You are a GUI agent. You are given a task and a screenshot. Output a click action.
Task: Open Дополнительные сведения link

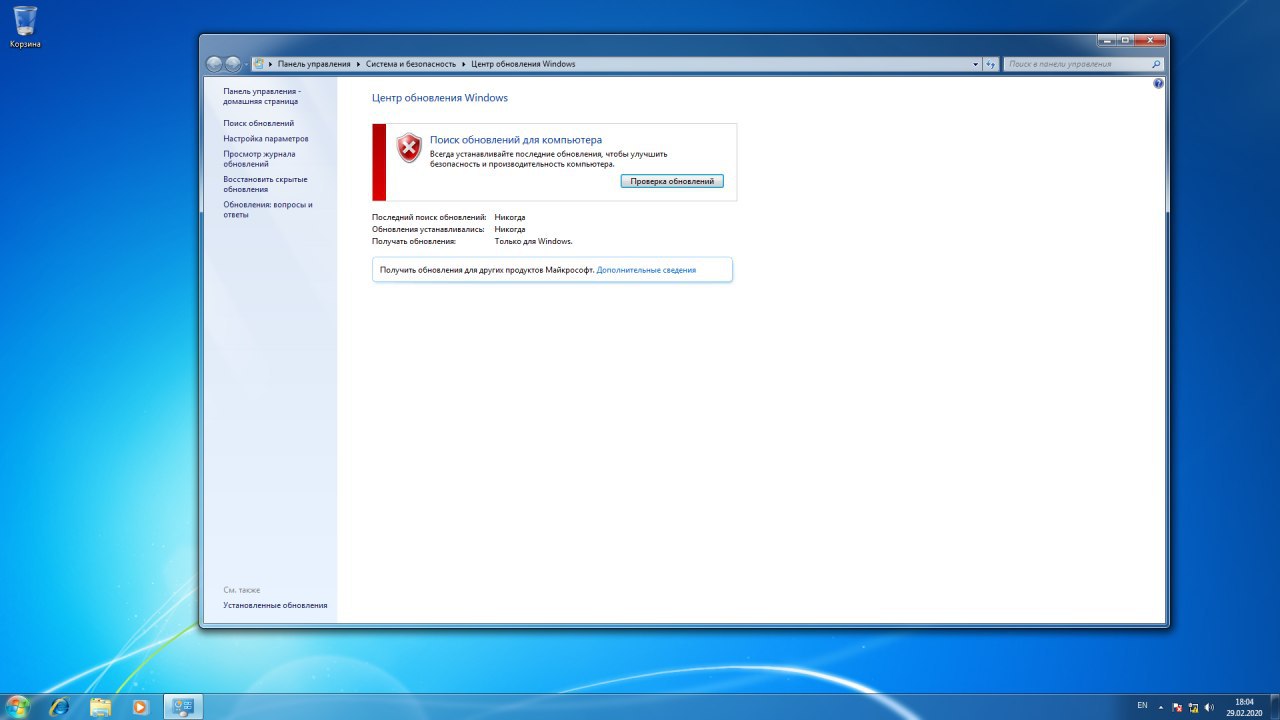pyautogui.click(x=646, y=270)
